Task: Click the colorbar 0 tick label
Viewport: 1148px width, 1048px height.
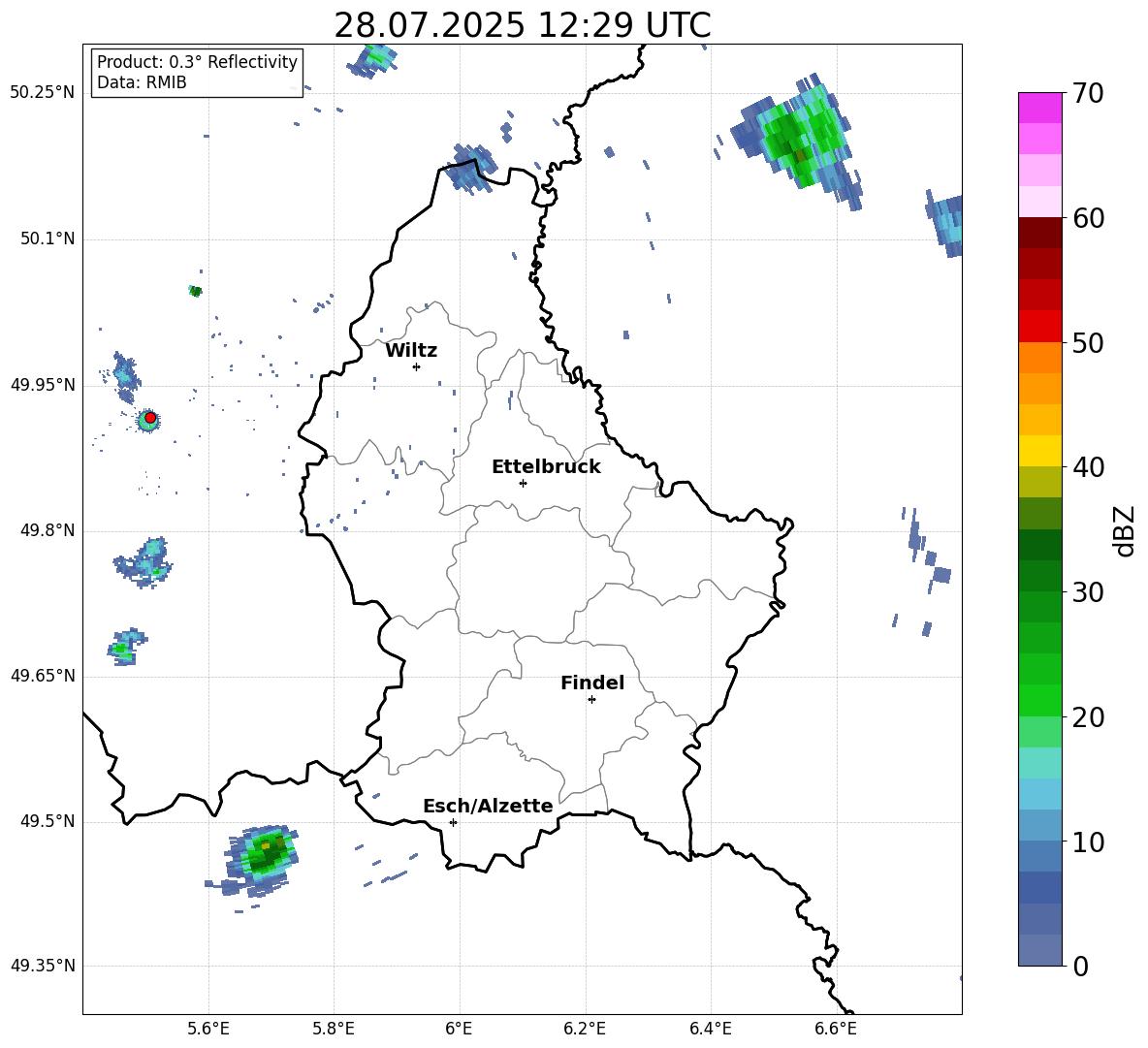Action: (x=1080, y=967)
